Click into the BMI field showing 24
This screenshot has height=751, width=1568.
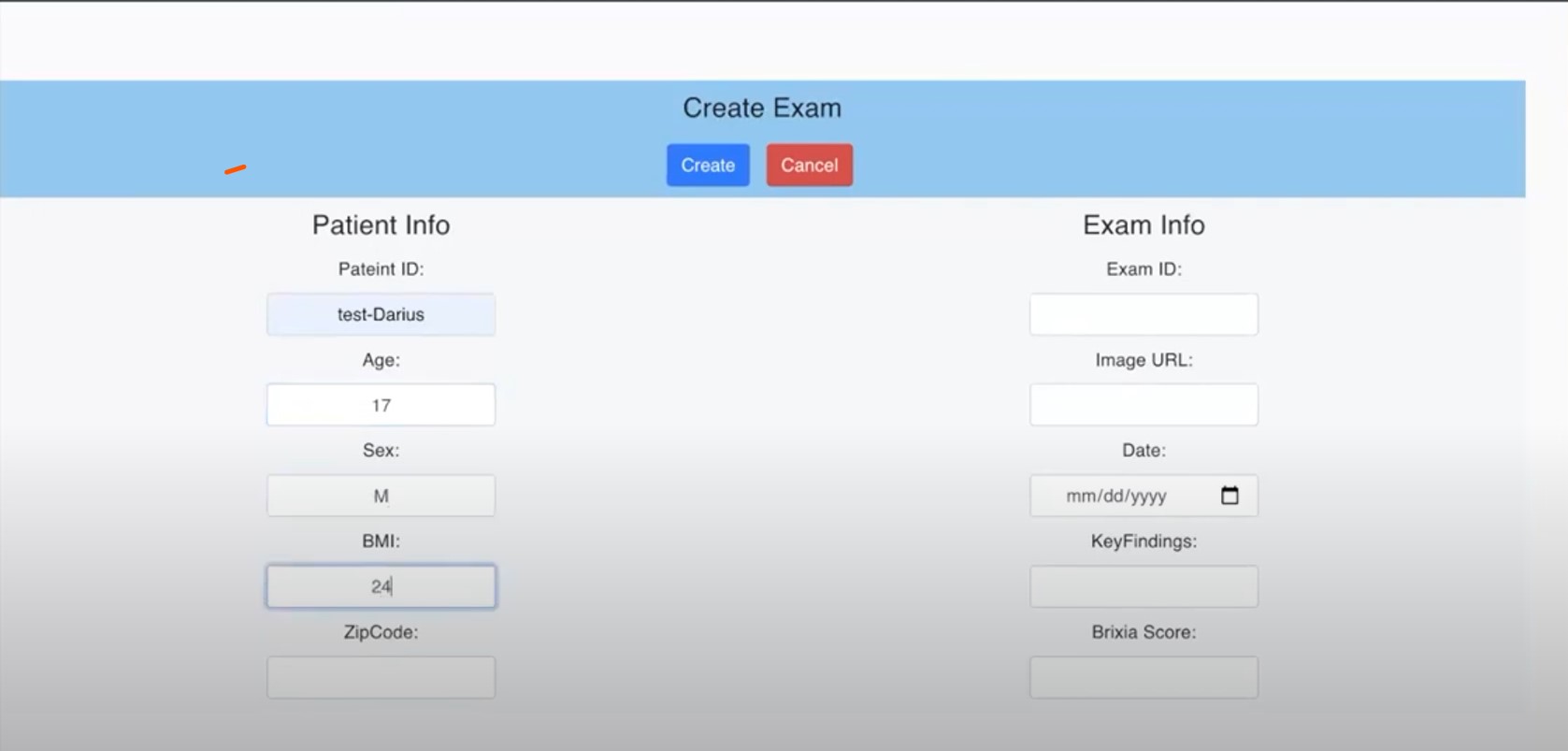tap(381, 586)
